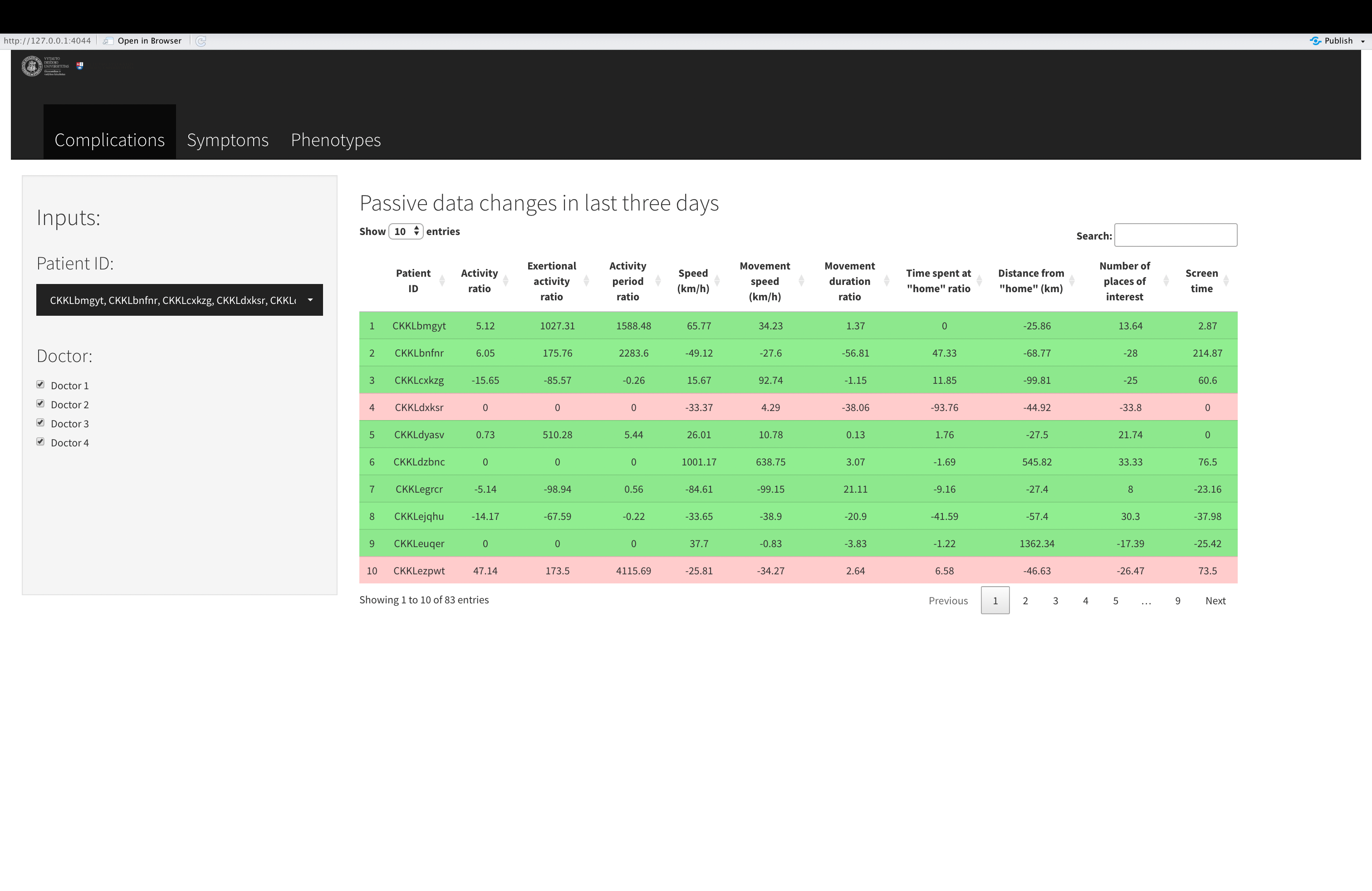
Task: Expand the Publish dropdown arrow
Action: [x=1363, y=41]
